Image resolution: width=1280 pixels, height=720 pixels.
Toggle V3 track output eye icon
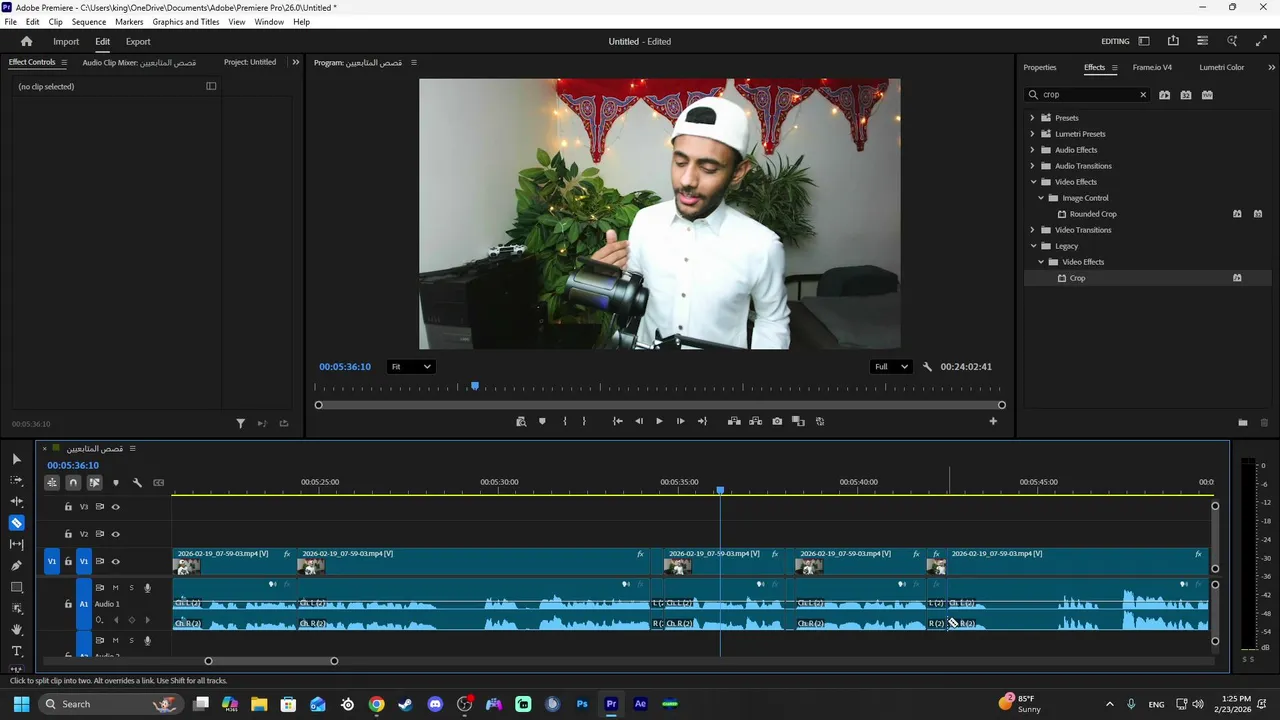coord(115,507)
